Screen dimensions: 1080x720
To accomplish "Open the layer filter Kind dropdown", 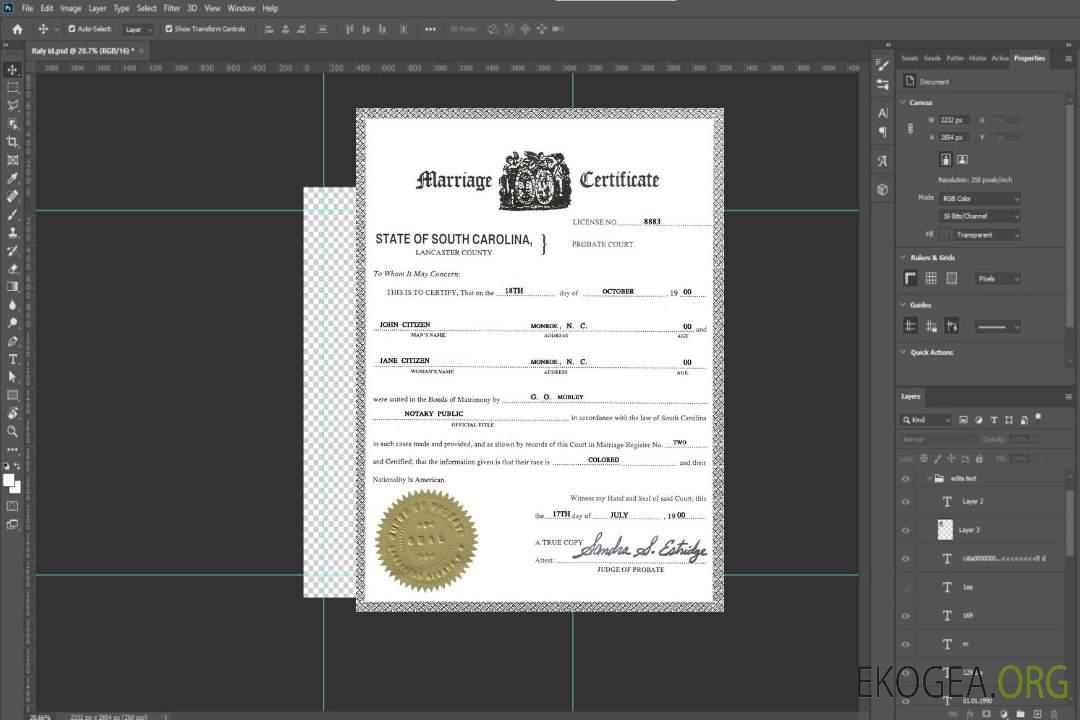I will [x=926, y=420].
